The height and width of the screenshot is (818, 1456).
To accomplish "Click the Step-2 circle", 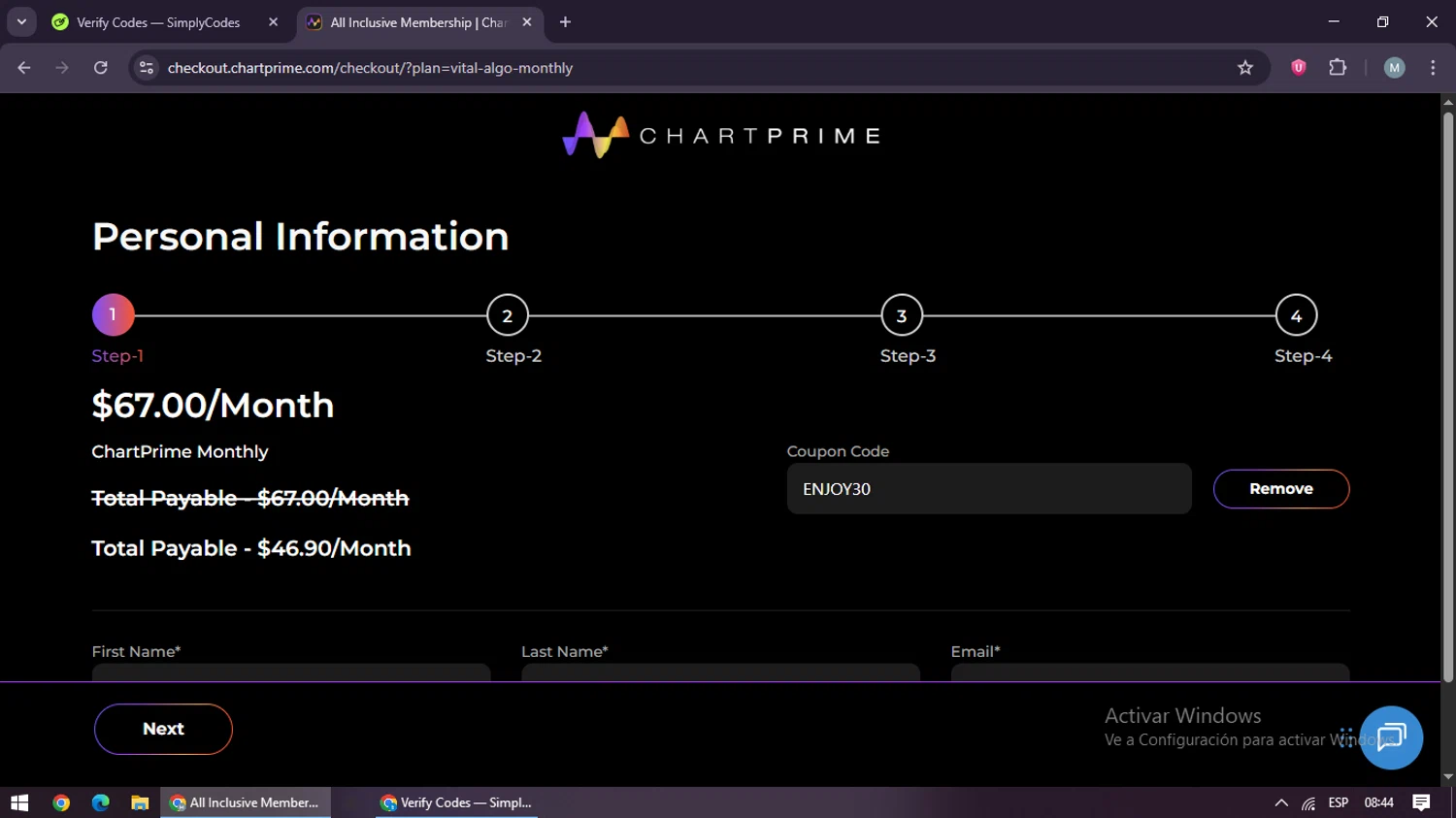I will (507, 315).
